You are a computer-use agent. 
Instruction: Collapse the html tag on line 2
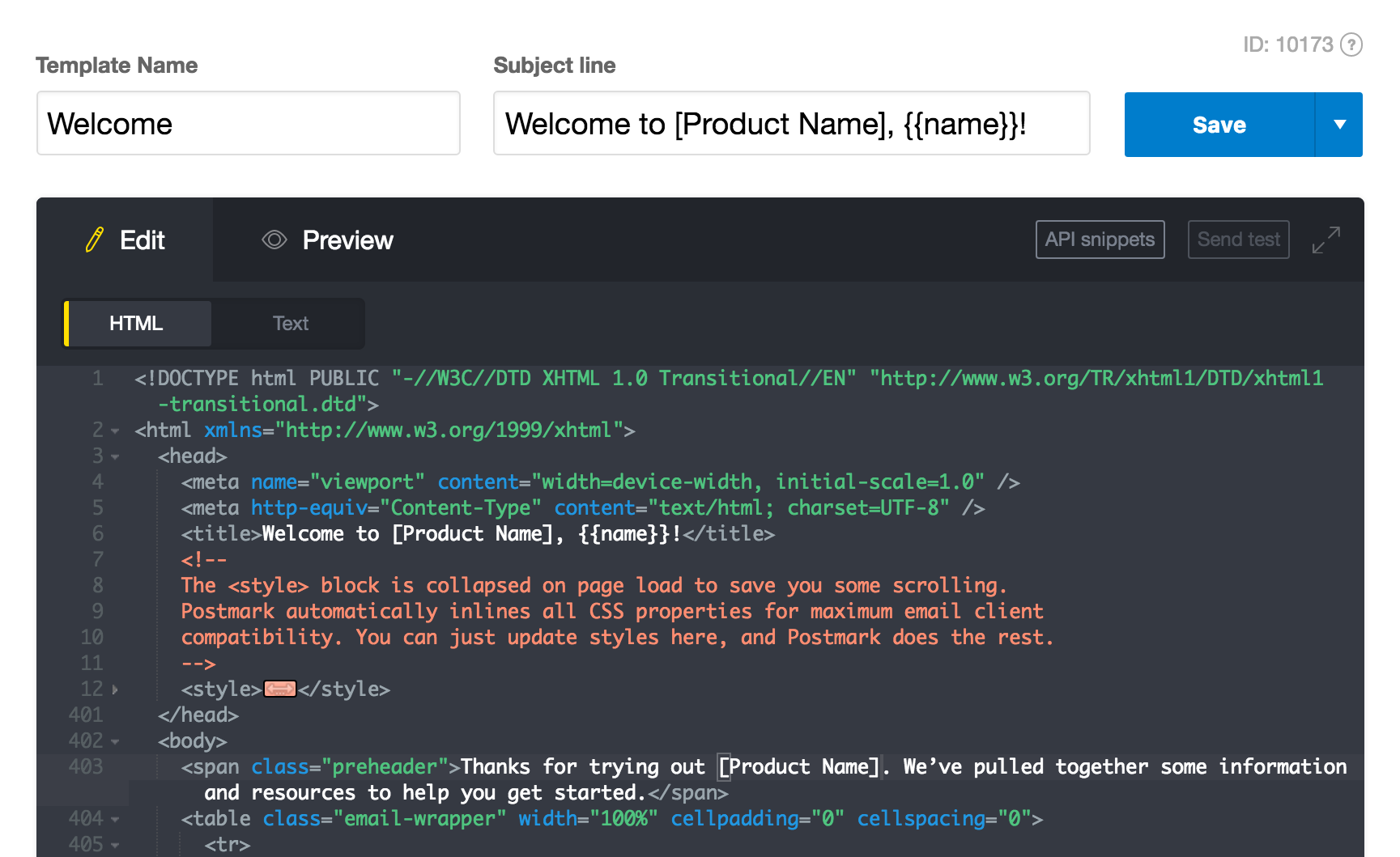pyautogui.click(x=115, y=431)
